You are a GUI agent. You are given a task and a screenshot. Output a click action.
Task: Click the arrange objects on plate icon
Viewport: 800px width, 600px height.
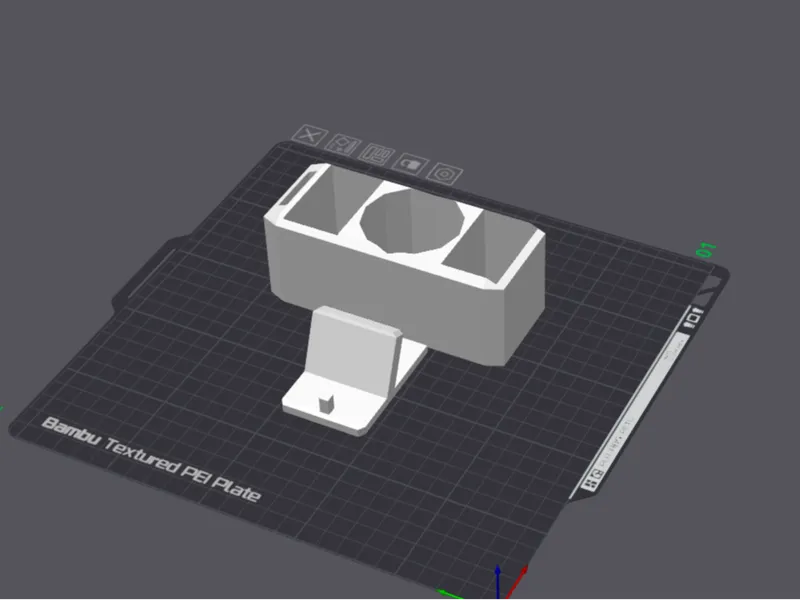tap(377, 155)
